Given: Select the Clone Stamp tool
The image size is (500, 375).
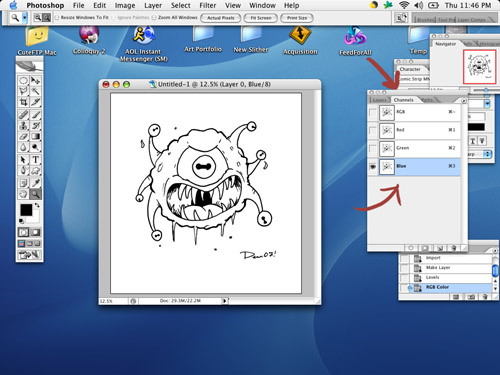Looking at the screenshot, I should click(23, 126).
